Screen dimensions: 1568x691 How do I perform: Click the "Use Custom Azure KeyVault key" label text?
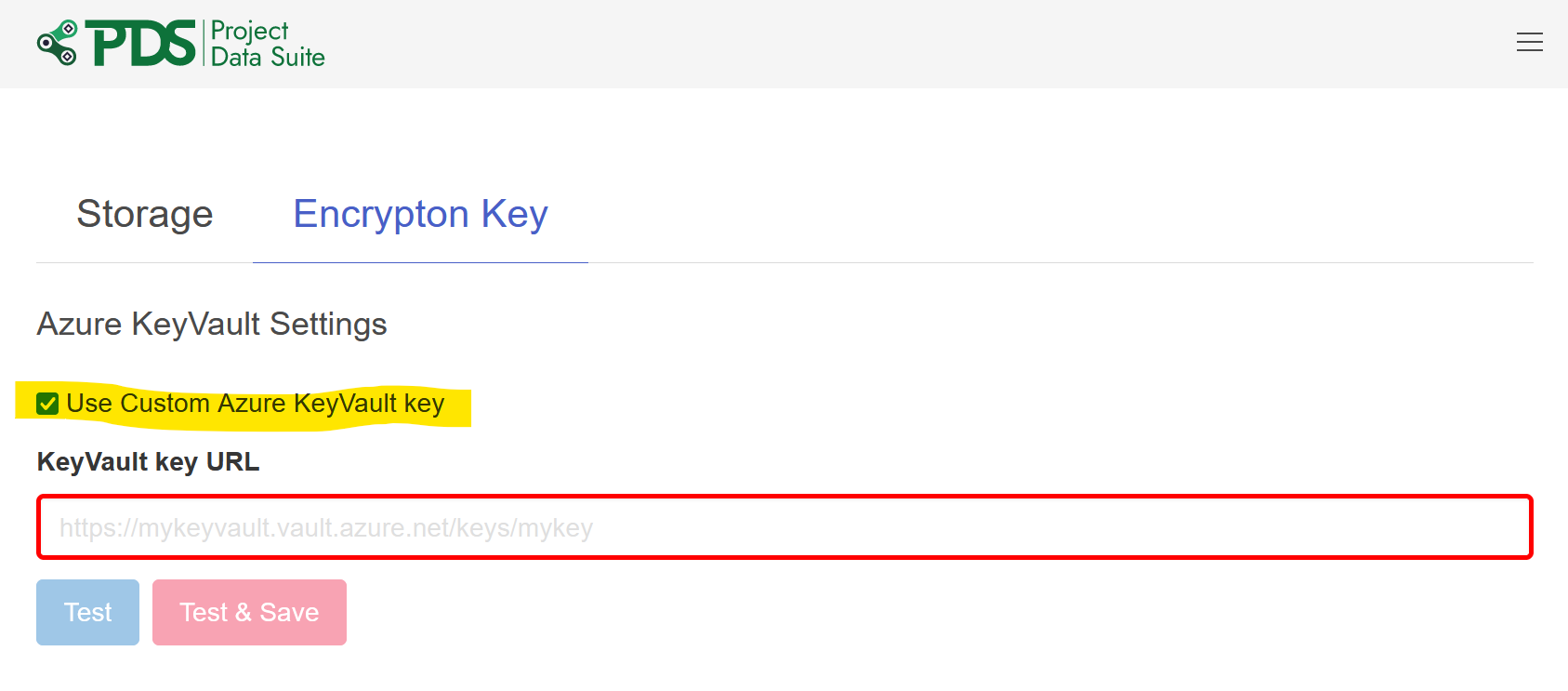pyautogui.click(x=255, y=404)
